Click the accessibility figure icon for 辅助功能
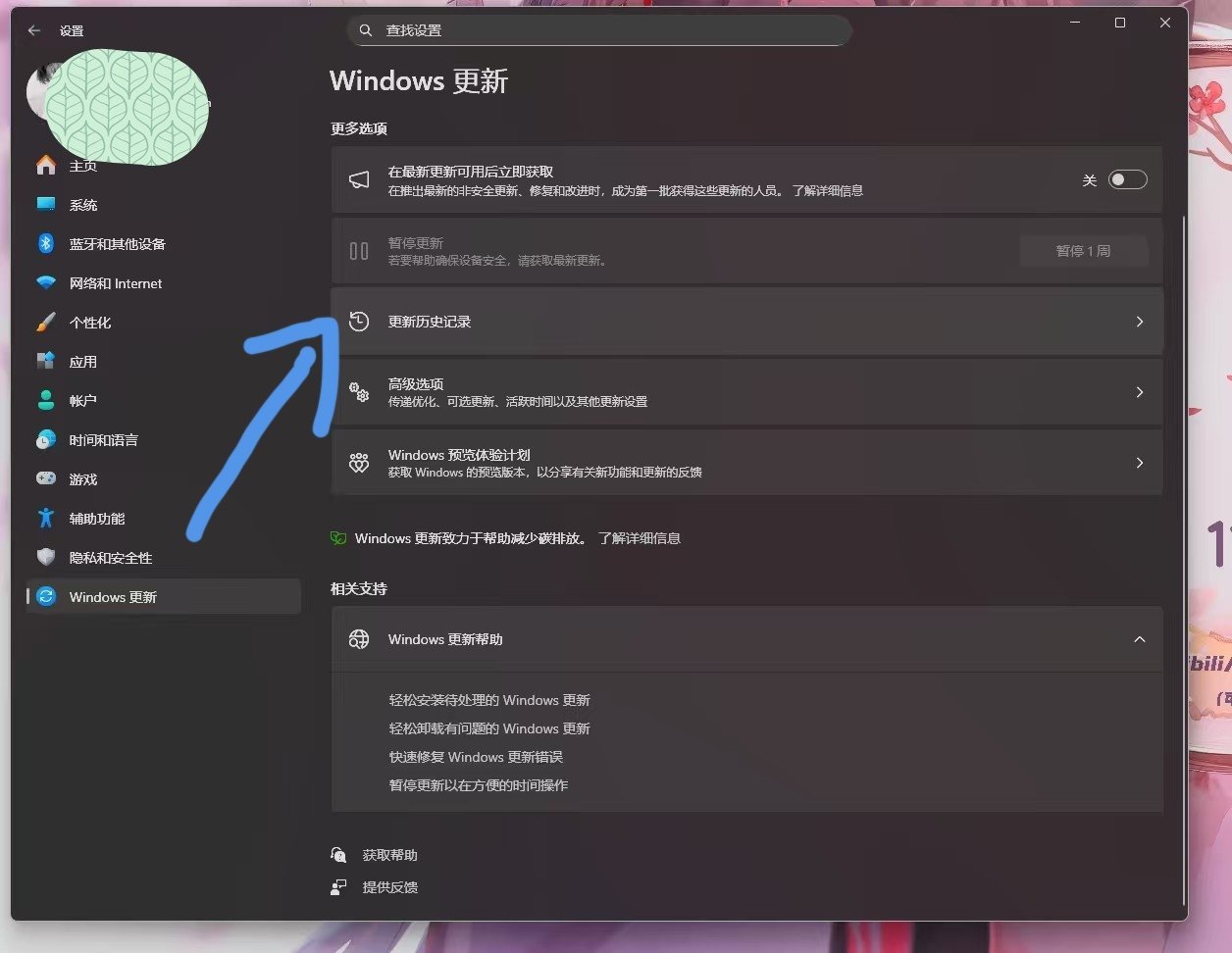 pyautogui.click(x=46, y=519)
